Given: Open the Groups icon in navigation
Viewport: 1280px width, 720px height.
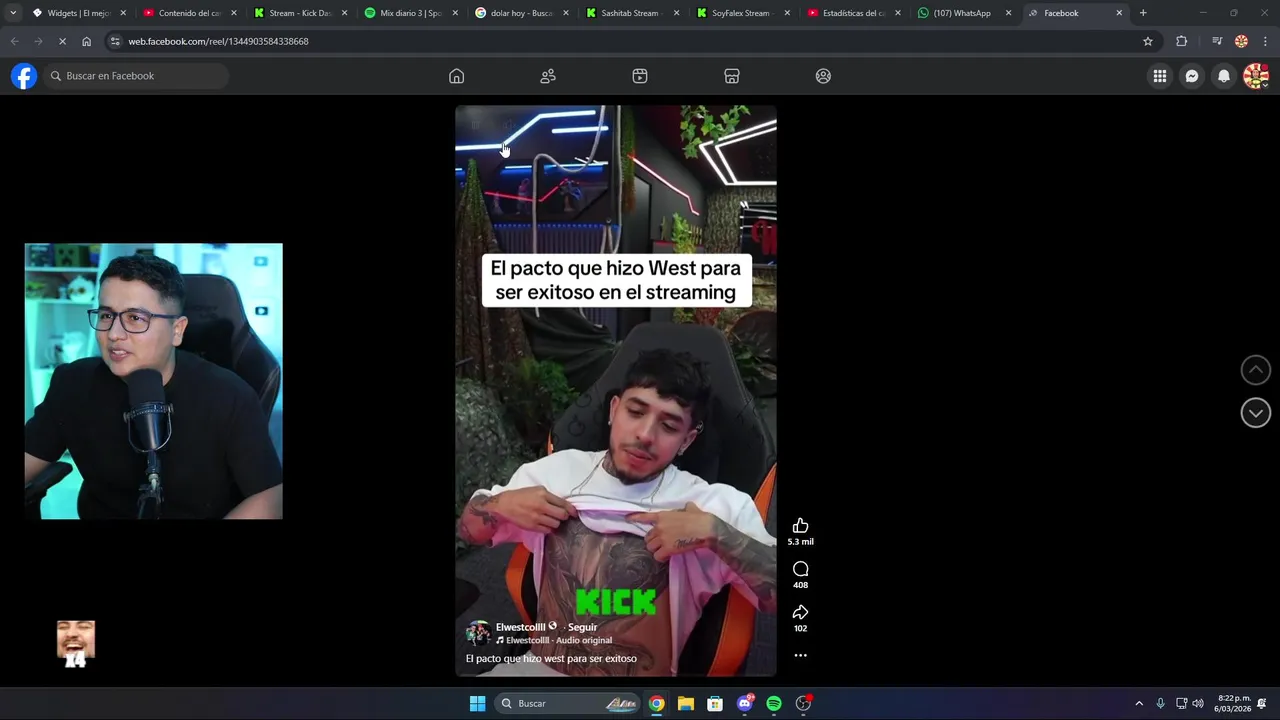Looking at the screenshot, I should pyautogui.click(x=823, y=76).
